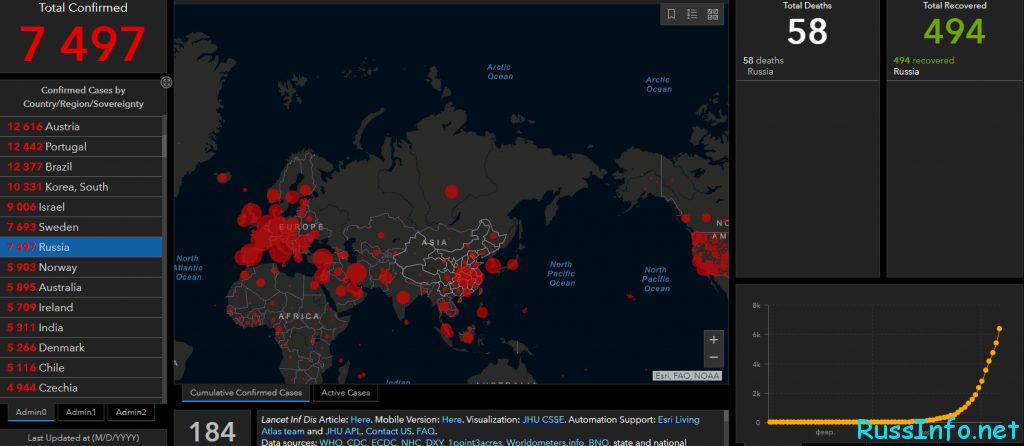The width and height of the screenshot is (1024, 446).
Task: Open the basemap gallery grid icon
Action: (x=712, y=14)
